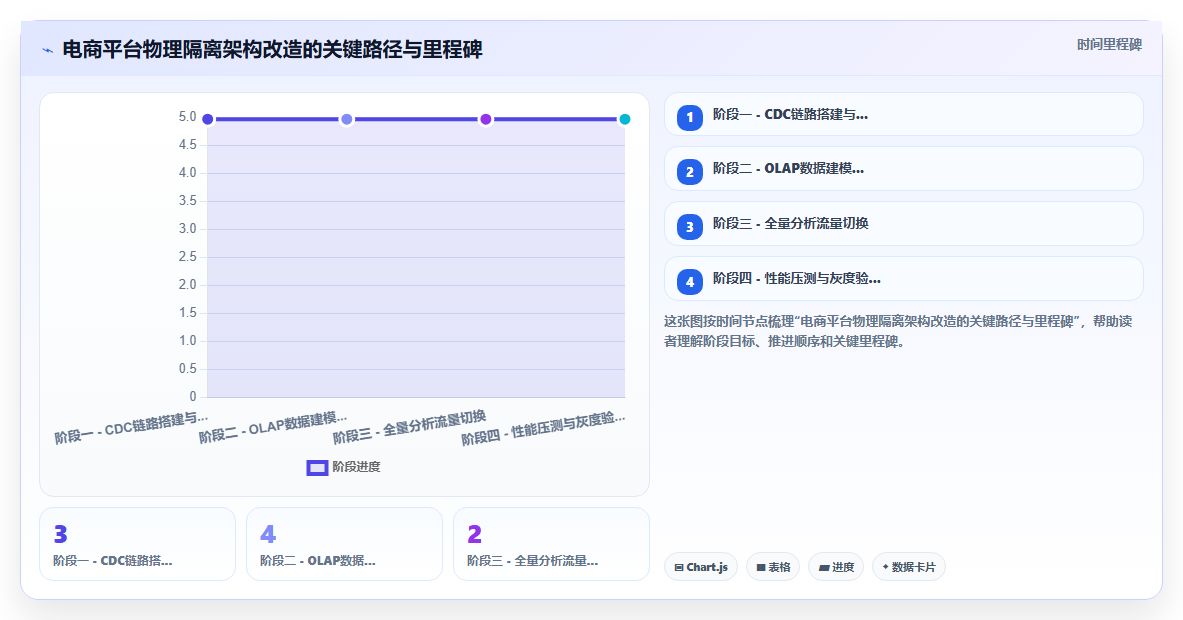
Task: Click the icon inside the Chart.js tag
Action: click(x=679, y=568)
